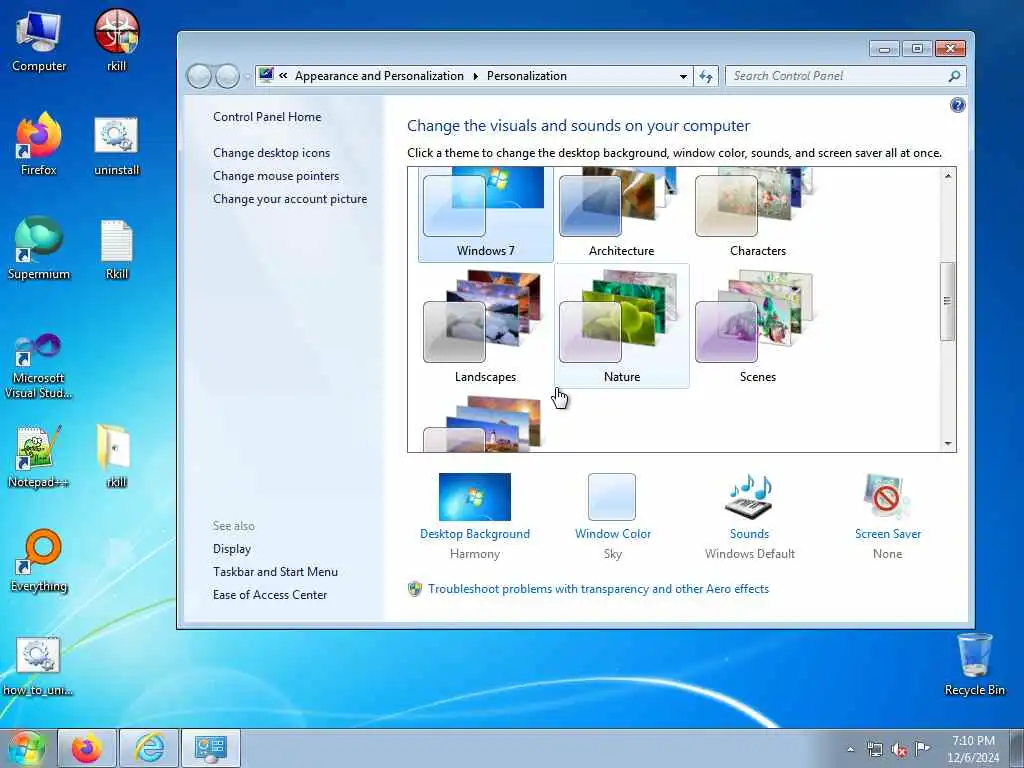Select the Architecture theme
The width and height of the screenshot is (1024, 768).
(x=621, y=214)
